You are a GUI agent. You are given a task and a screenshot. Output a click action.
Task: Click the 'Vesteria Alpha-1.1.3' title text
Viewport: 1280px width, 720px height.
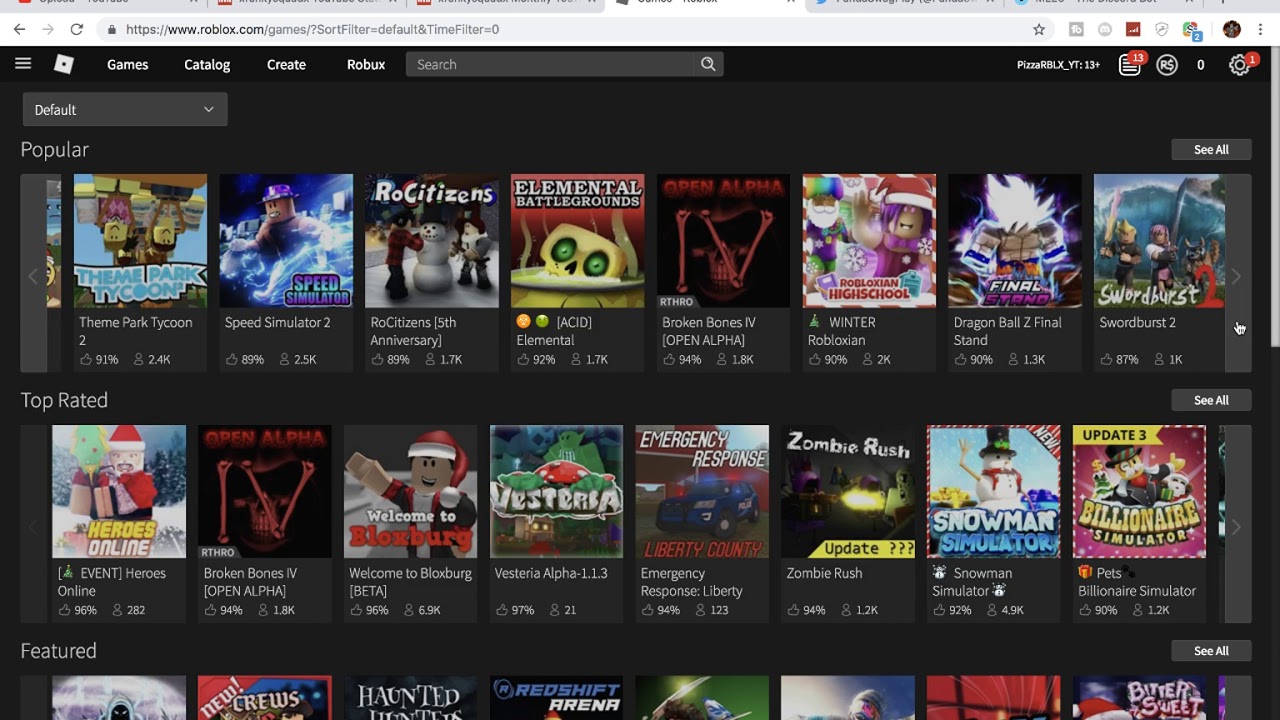click(x=551, y=573)
